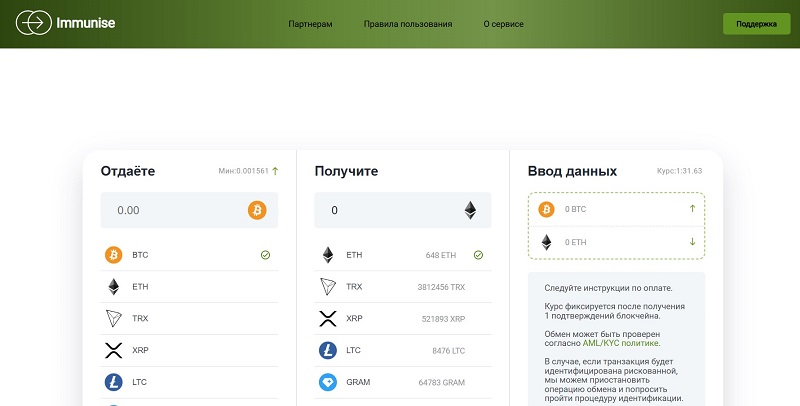This screenshot has height=406, width=800.
Task: Select ETH icon in Получите list
Action: 328,255
